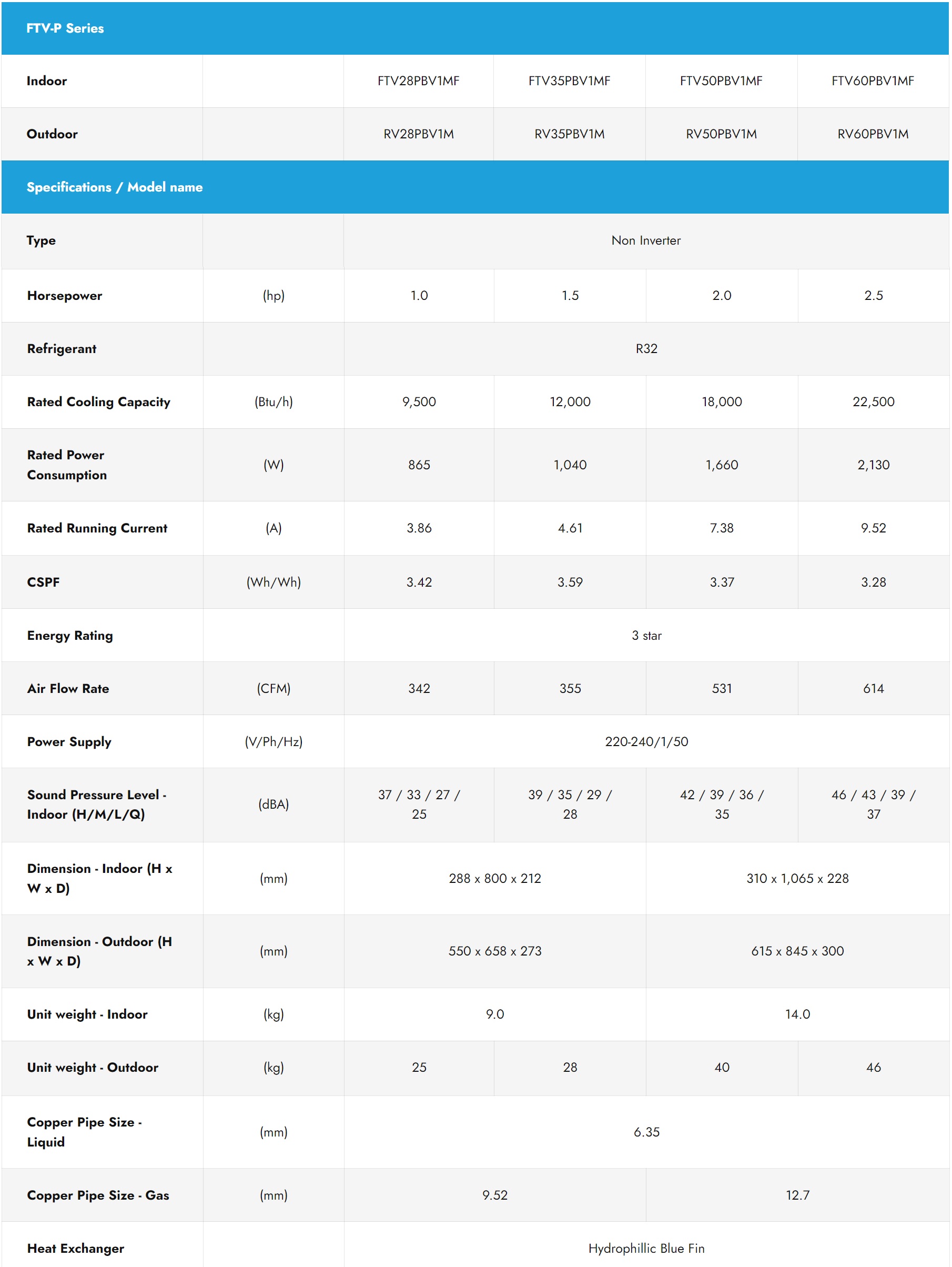Click the 22,500 Btu/h capacity value

click(874, 402)
